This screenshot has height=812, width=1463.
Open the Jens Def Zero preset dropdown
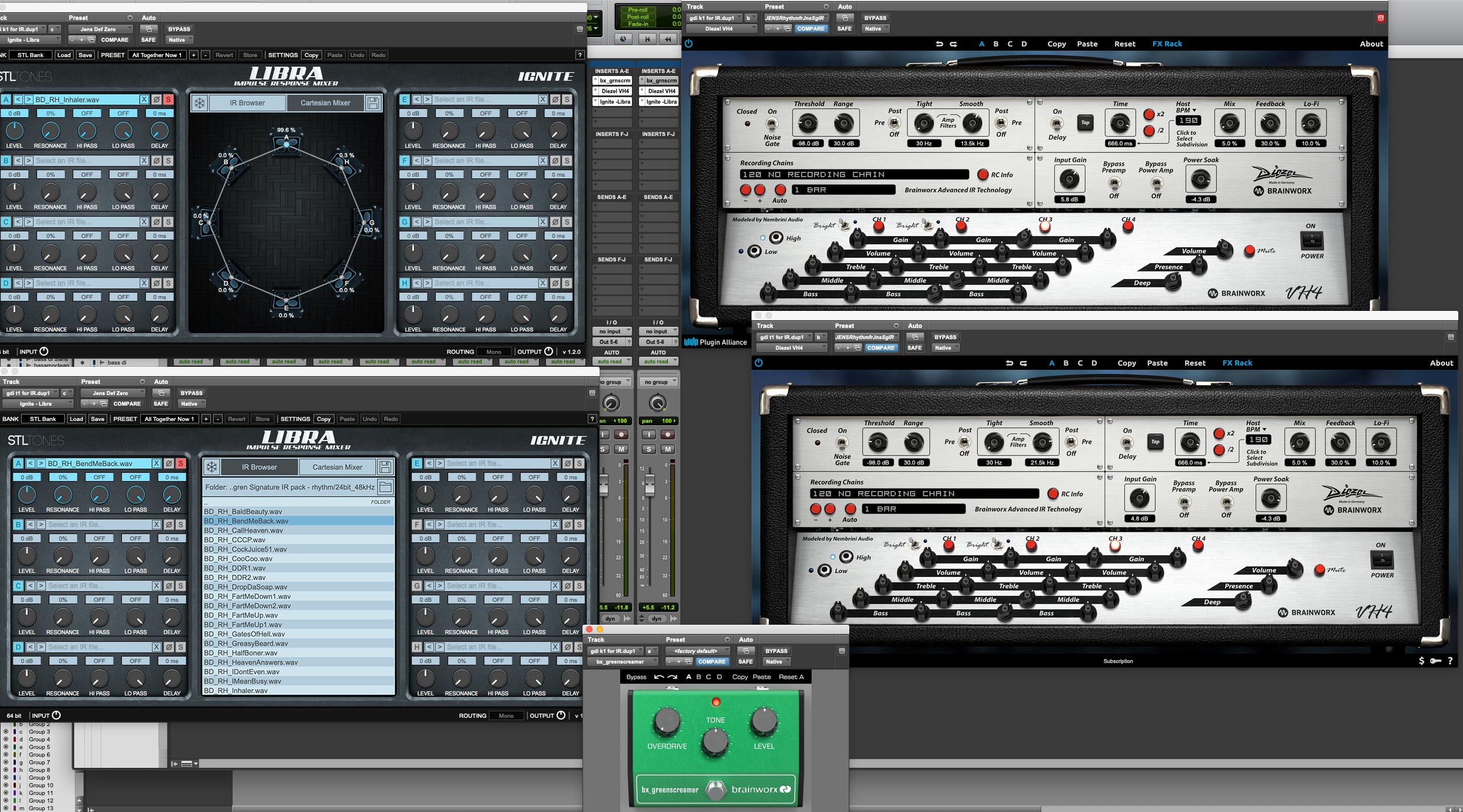click(x=101, y=29)
